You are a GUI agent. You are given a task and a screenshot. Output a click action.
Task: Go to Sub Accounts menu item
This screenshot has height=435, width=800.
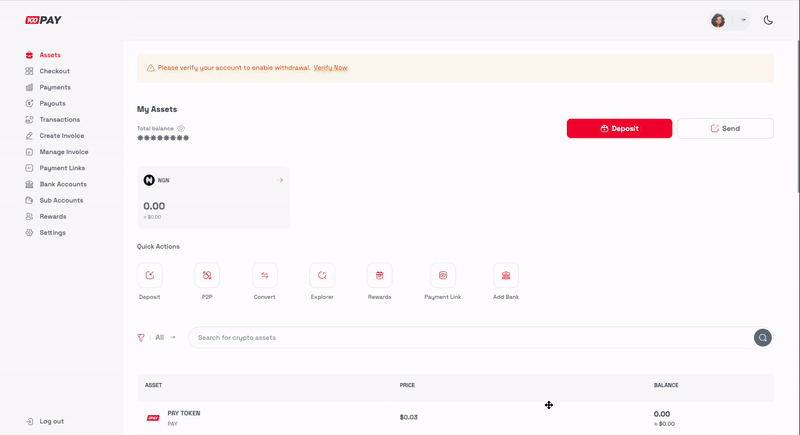61,200
